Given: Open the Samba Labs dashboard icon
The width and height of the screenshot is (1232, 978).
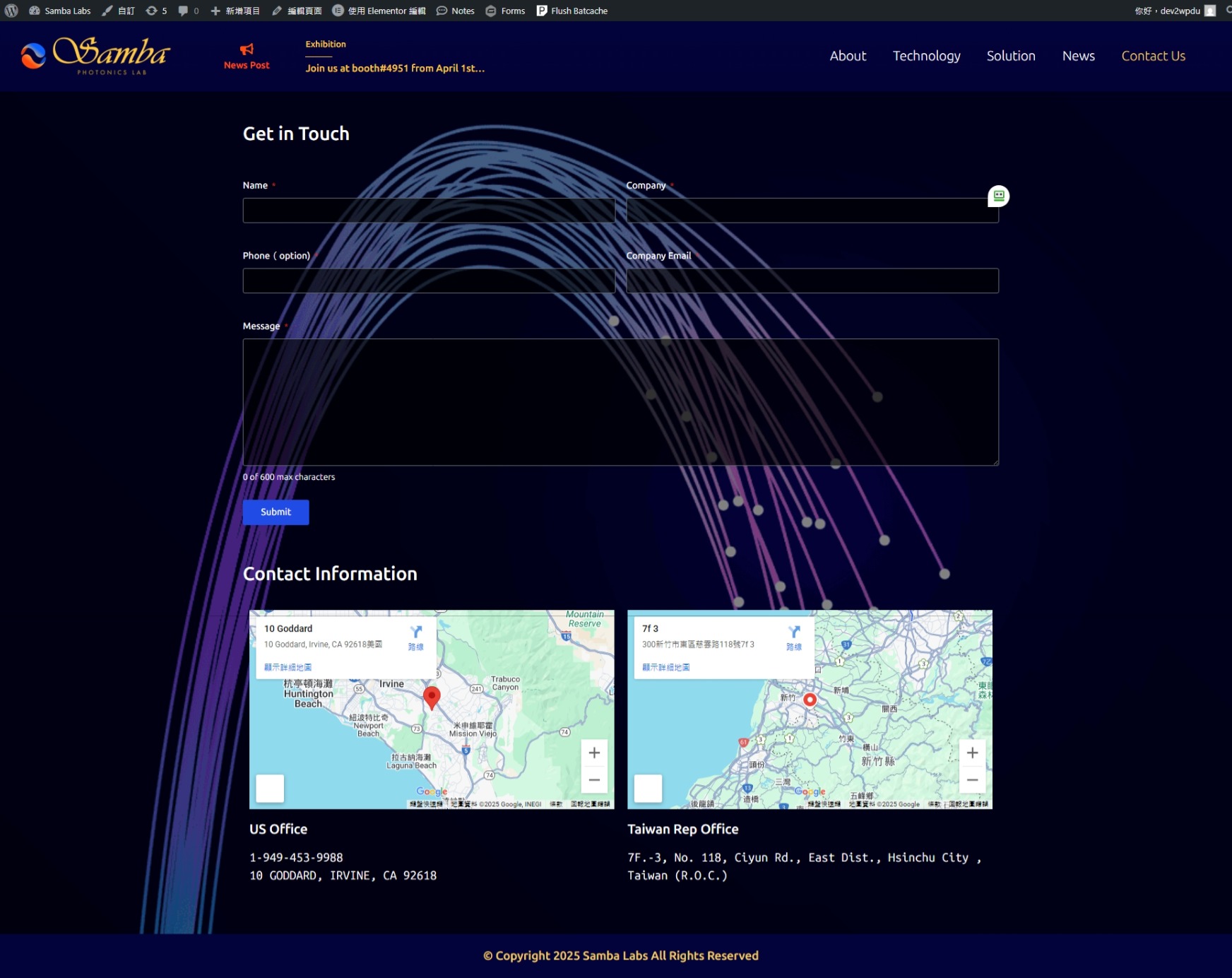Looking at the screenshot, I should point(35,11).
